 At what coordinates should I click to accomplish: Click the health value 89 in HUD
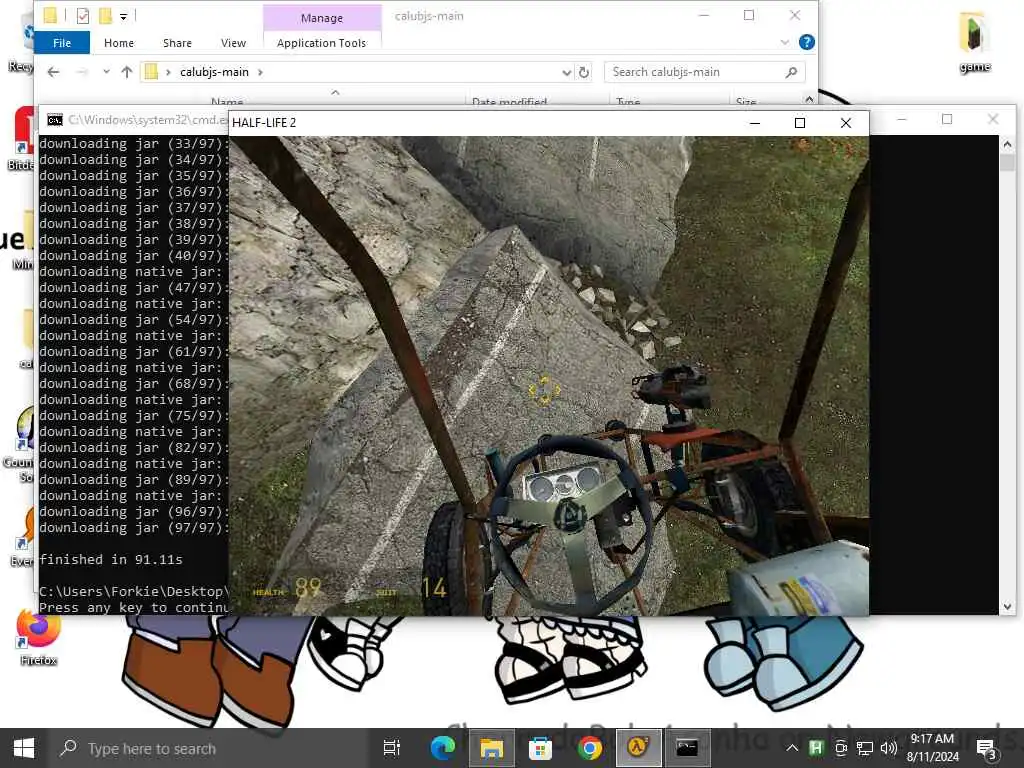click(x=308, y=588)
